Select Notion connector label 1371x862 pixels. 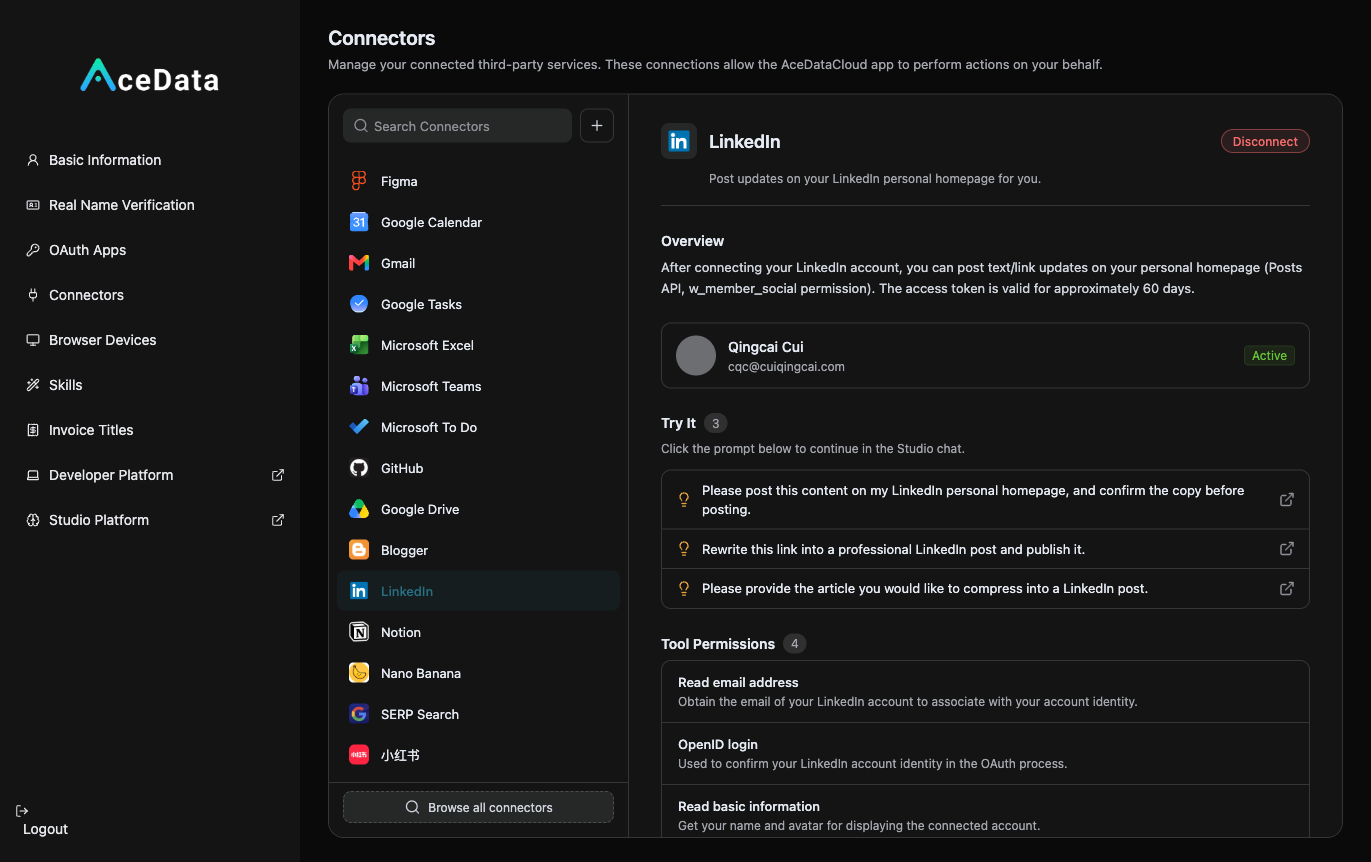[x=401, y=632]
